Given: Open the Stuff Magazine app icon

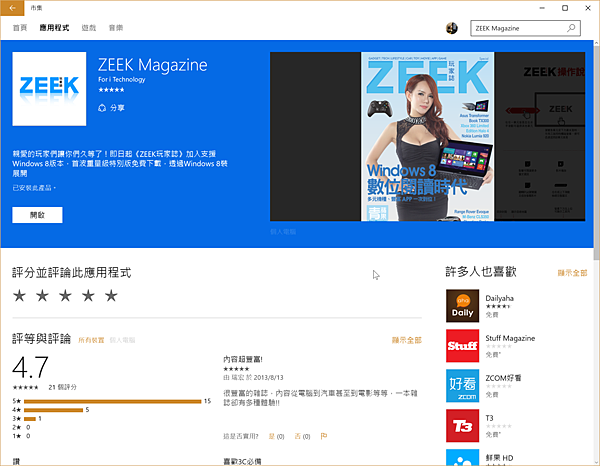Looking at the screenshot, I should (462, 345).
